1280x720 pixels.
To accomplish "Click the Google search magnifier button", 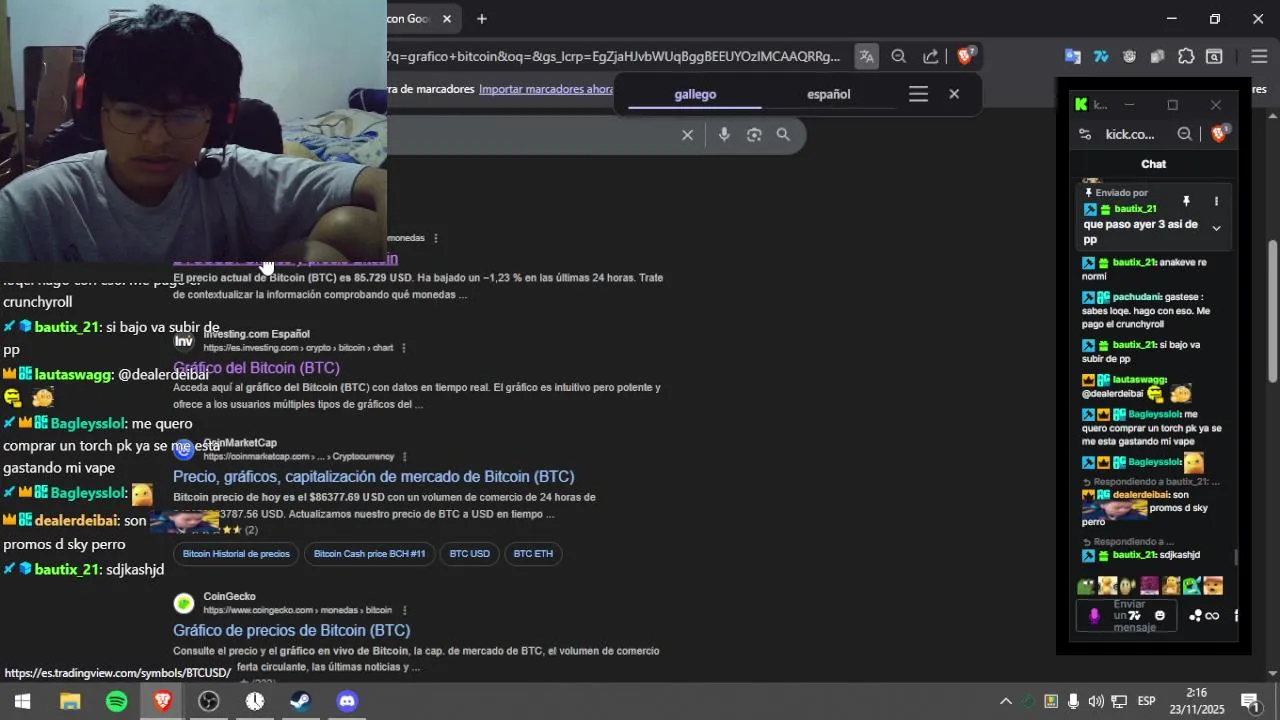I will pos(783,135).
